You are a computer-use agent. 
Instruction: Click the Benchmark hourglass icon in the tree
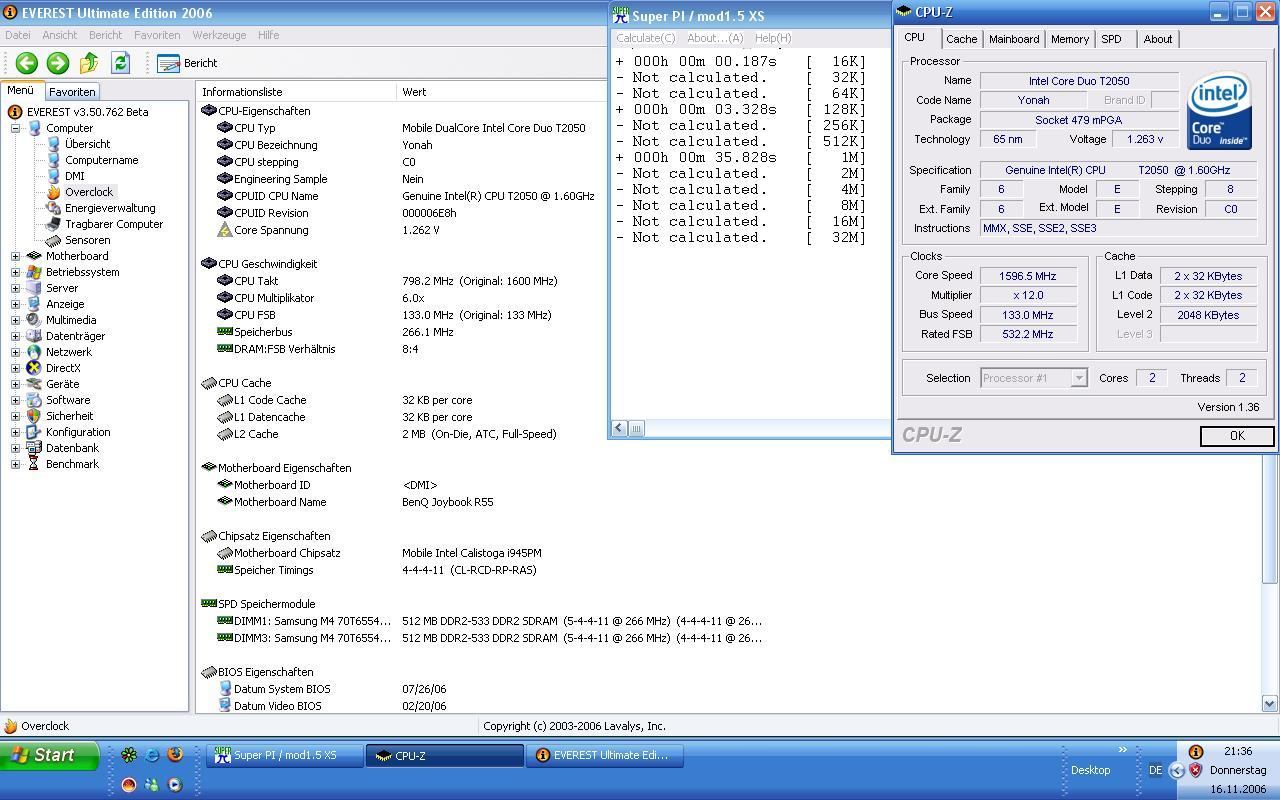coord(34,464)
